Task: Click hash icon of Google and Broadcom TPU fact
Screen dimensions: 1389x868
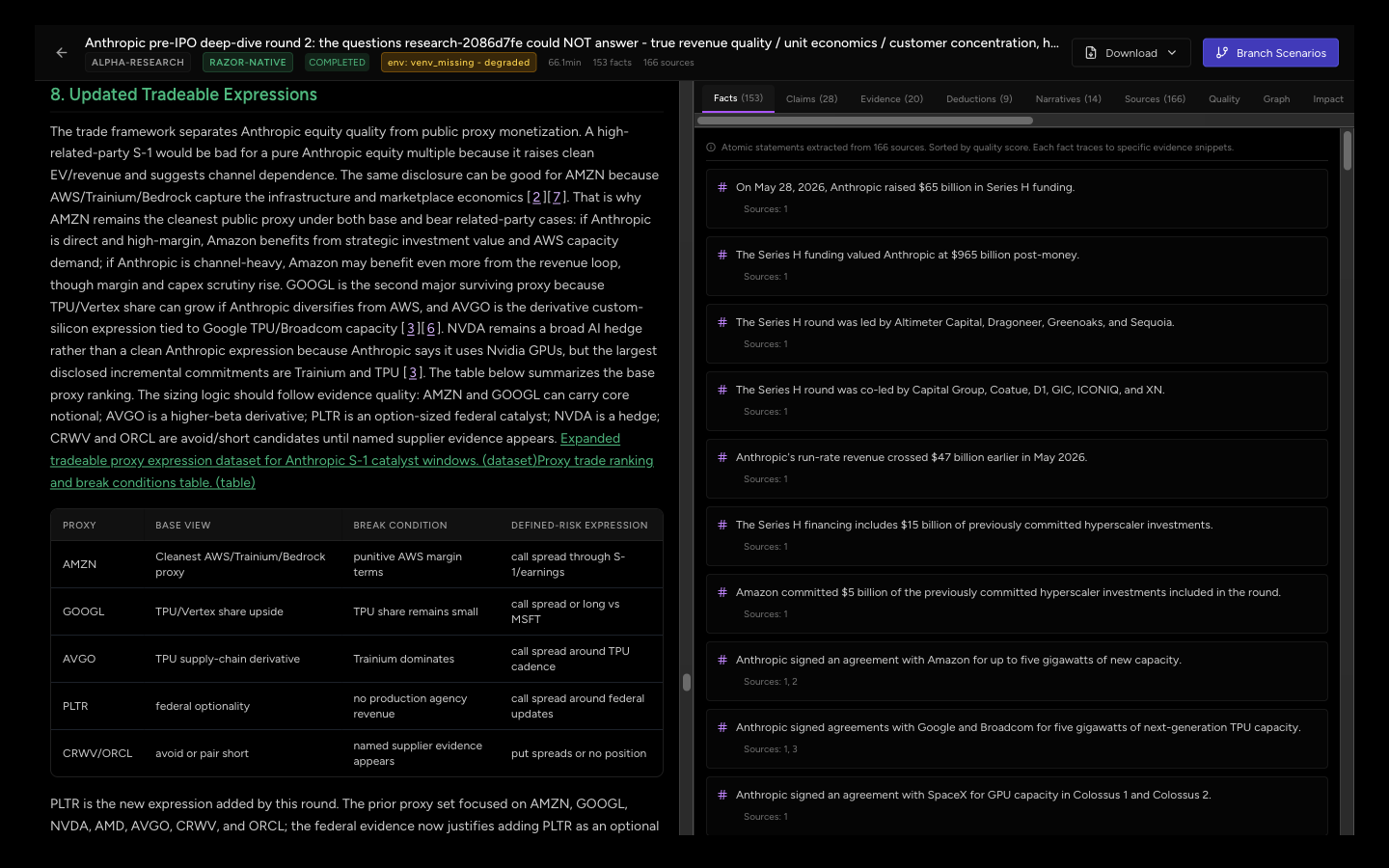Action: [x=722, y=727]
